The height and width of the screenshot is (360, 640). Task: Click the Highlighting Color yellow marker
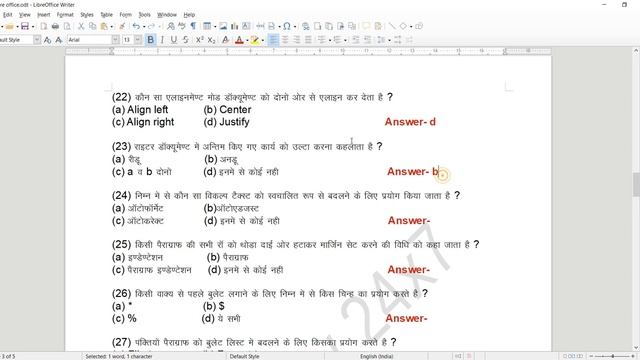click(255, 40)
